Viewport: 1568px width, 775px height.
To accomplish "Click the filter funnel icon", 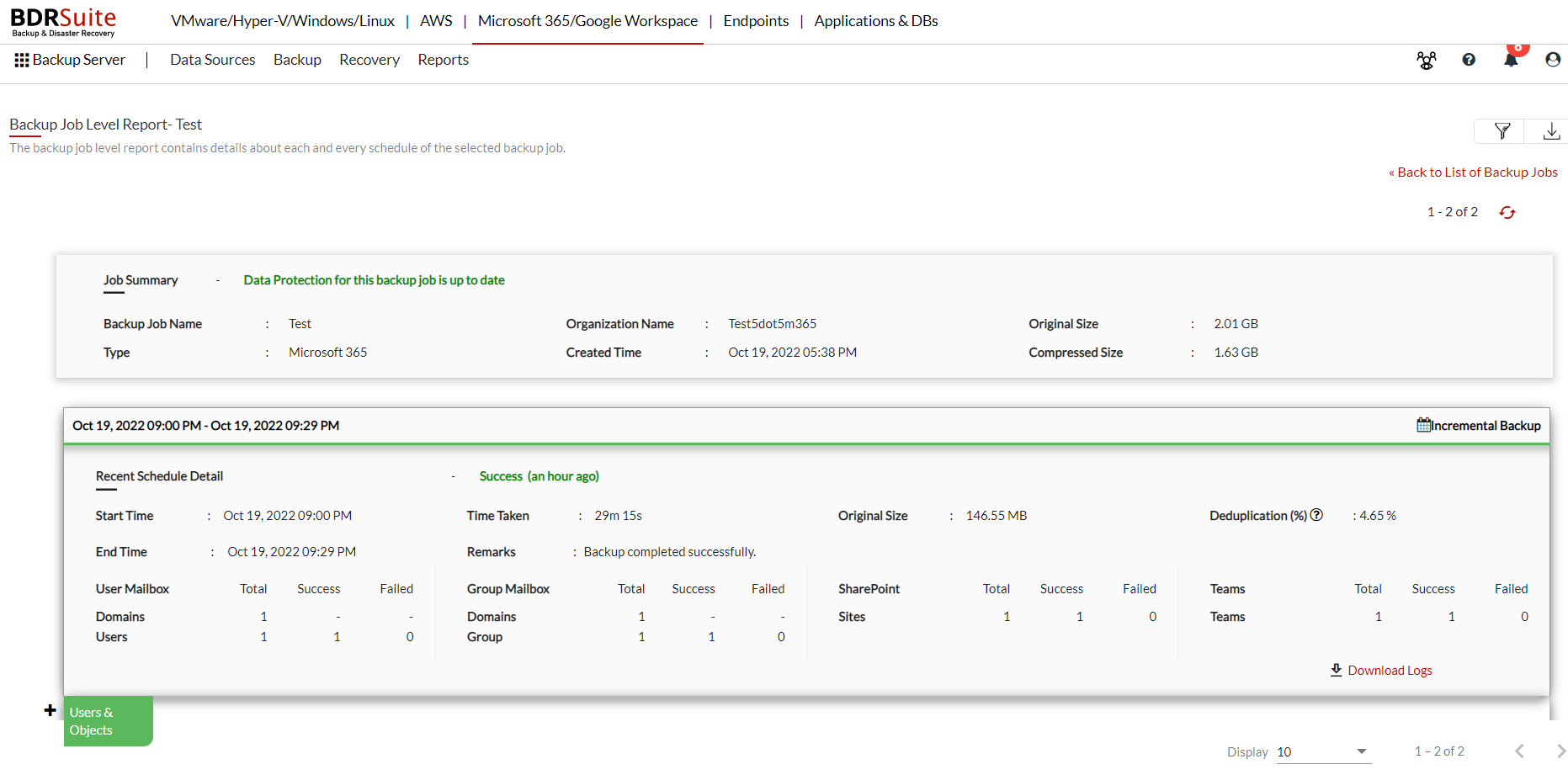I will pos(1502,131).
